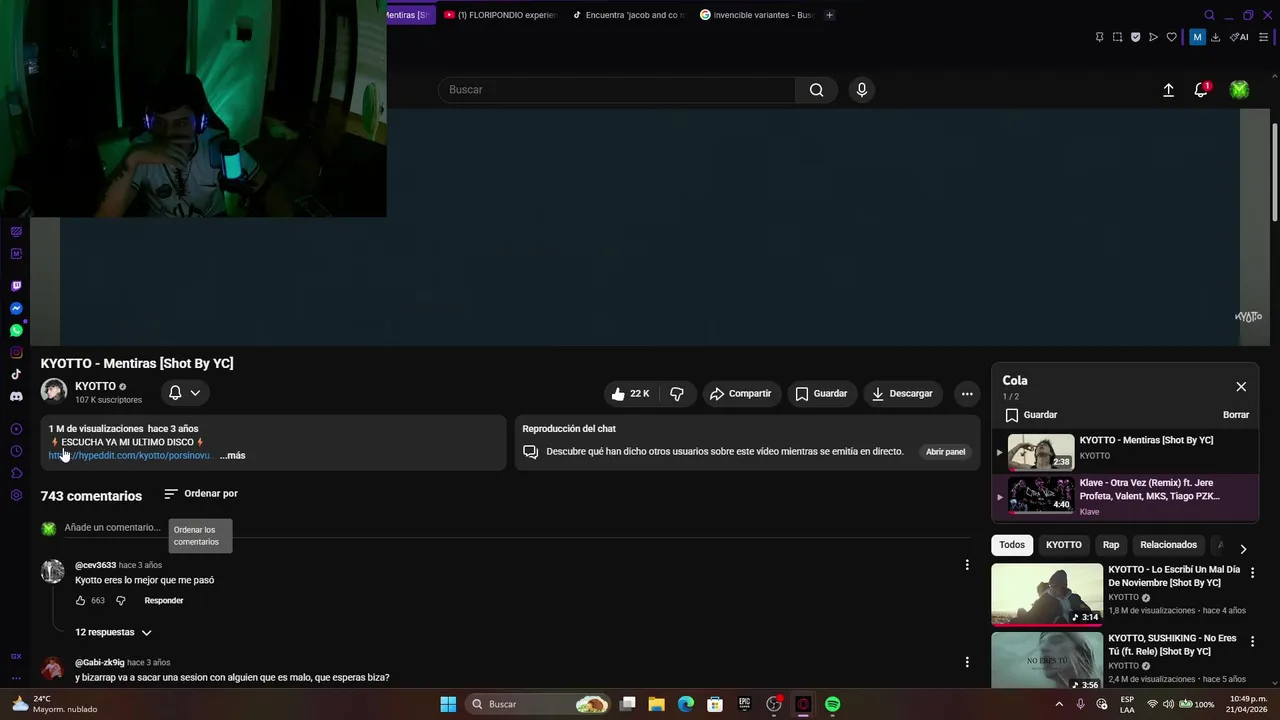Open Windows Start menu

tap(448, 704)
